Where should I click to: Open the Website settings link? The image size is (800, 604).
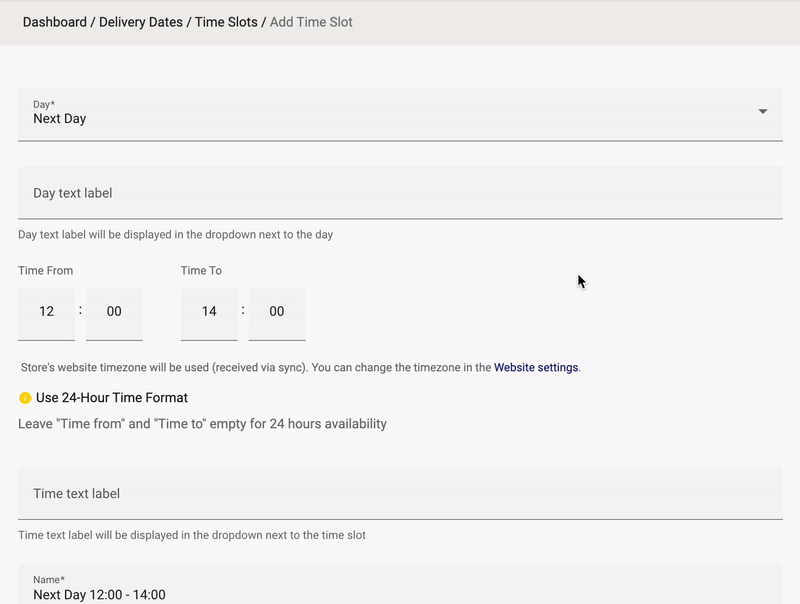point(536,367)
